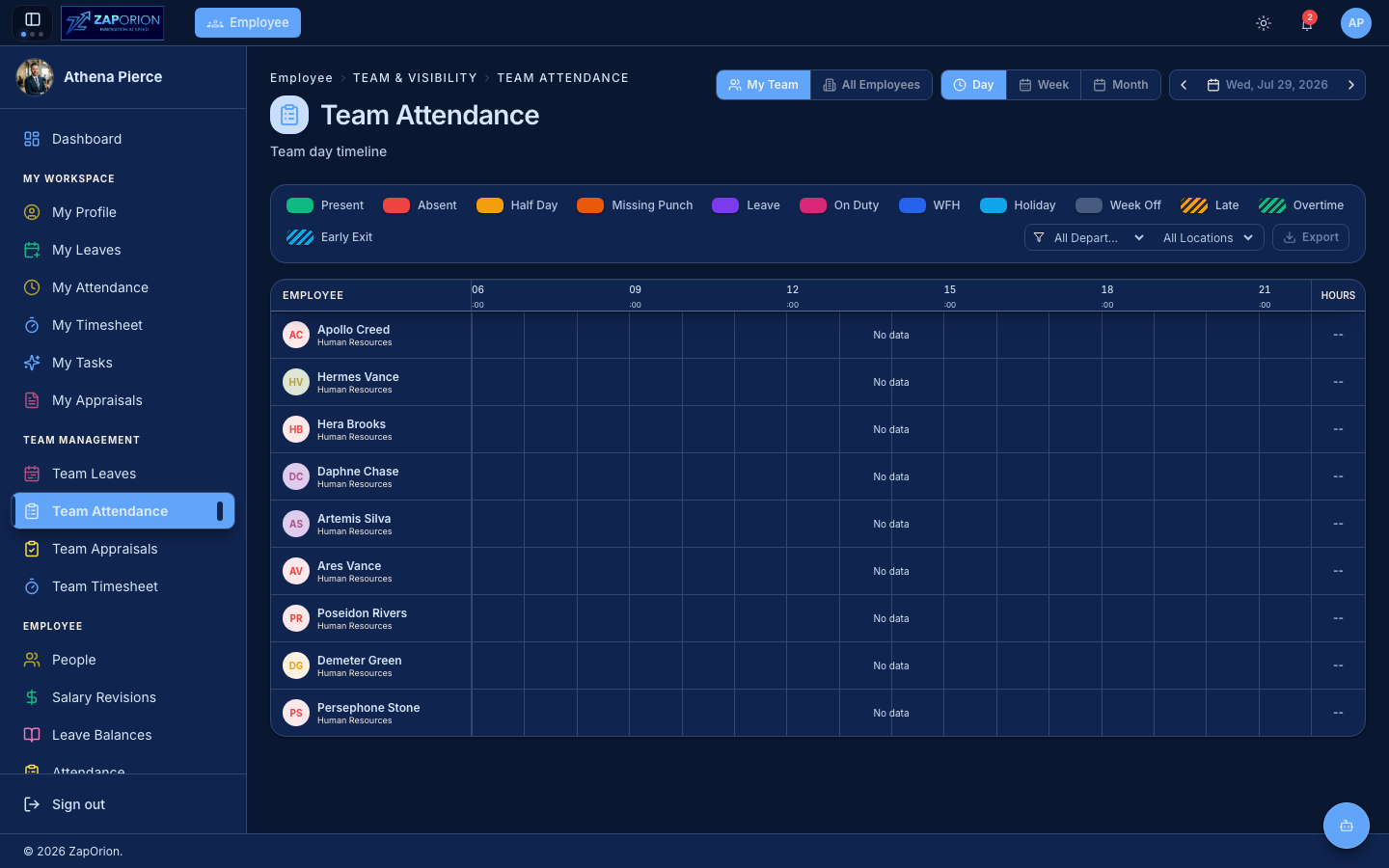Open Team Timesheet page

pyautogui.click(x=123, y=586)
